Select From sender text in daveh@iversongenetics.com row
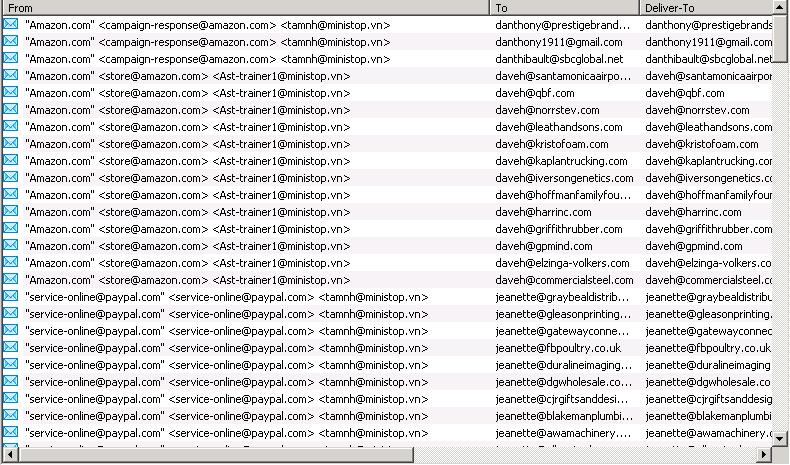Image resolution: width=790 pixels, height=465 pixels. tap(187, 178)
